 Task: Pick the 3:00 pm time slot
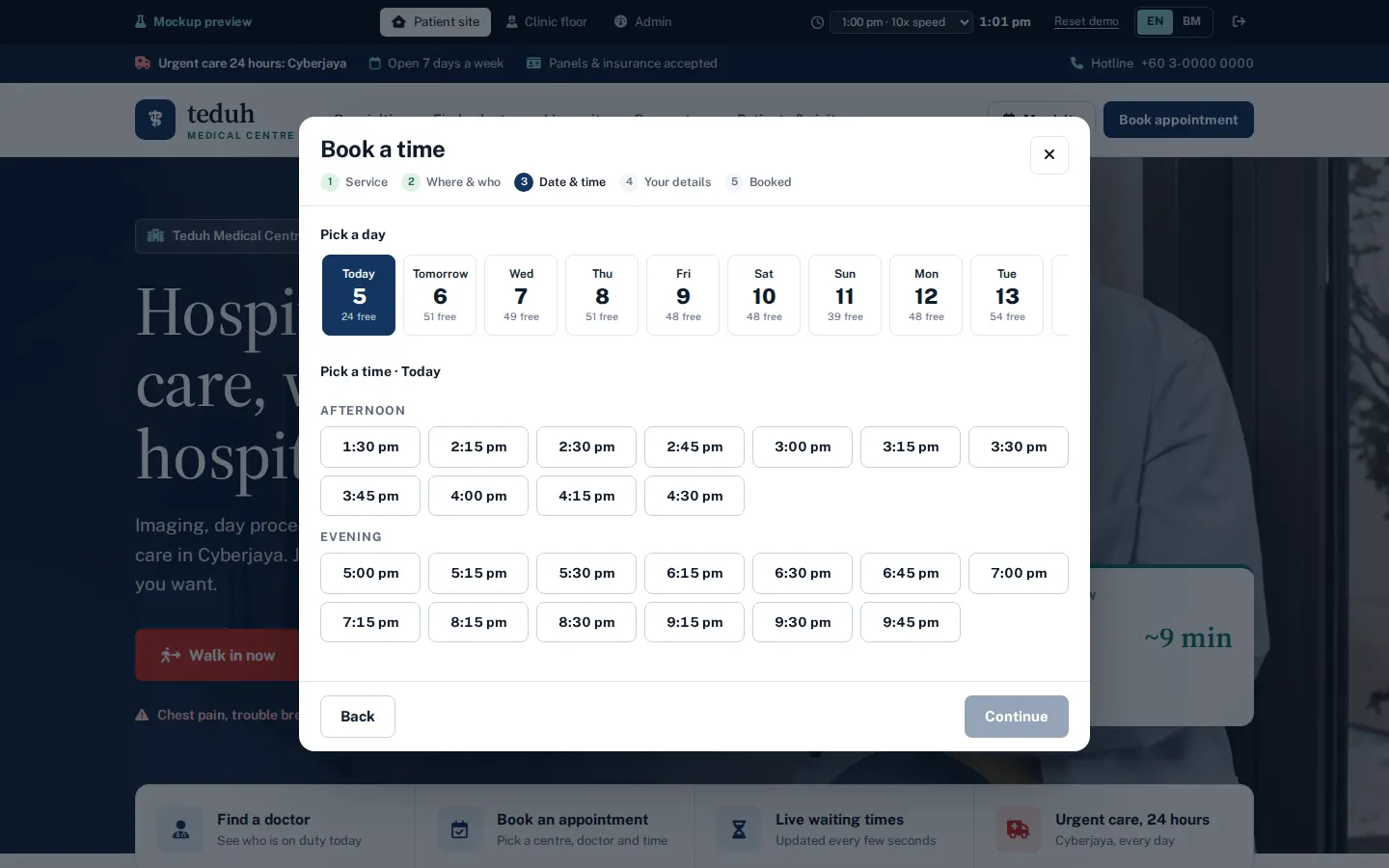[x=803, y=447]
